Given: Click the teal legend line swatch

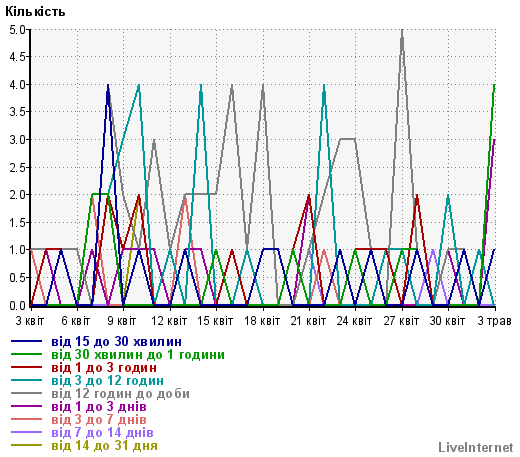Looking at the screenshot, I should (26, 380).
